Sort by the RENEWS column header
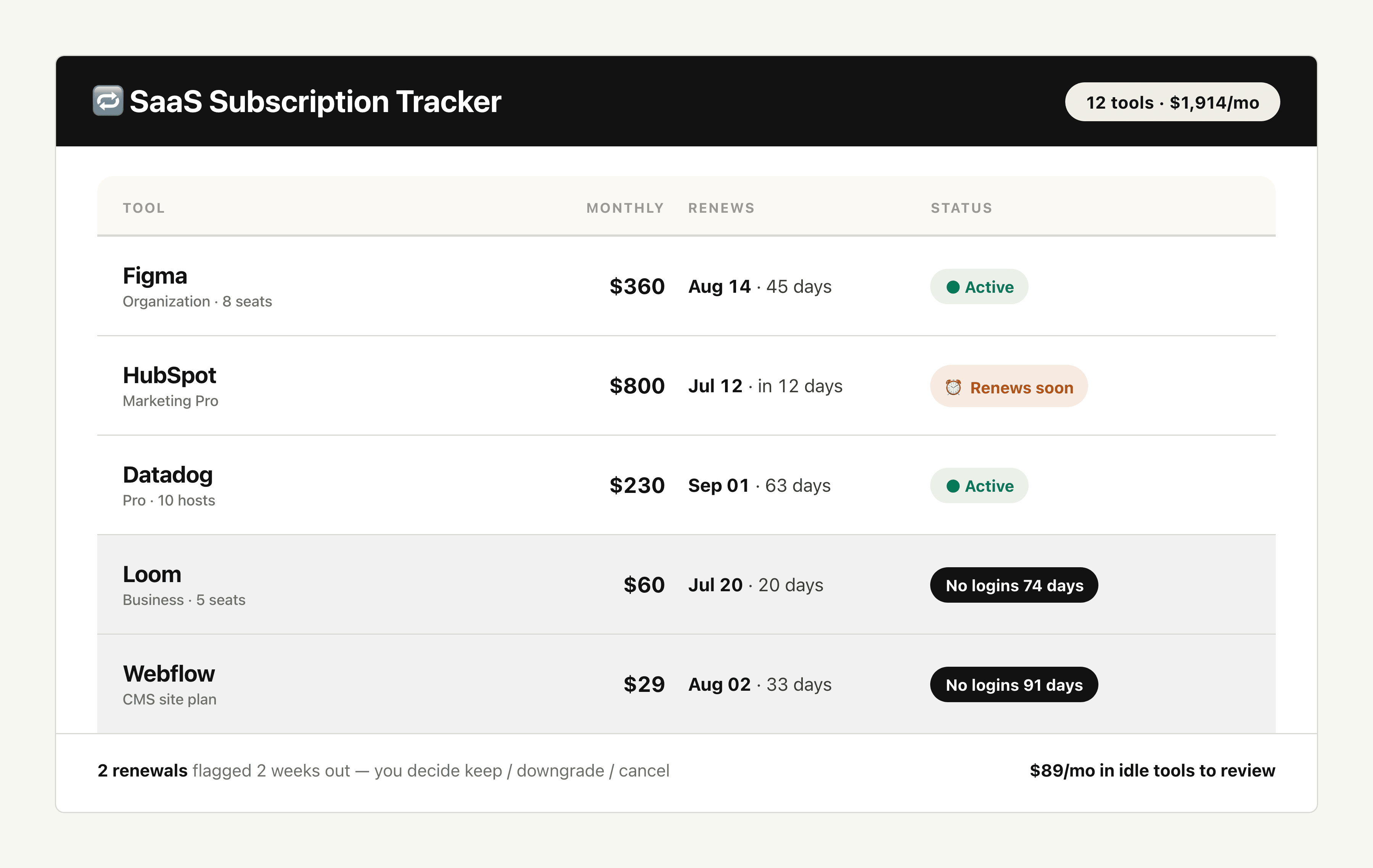This screenshot has width=1373, height=868. (x=721, y=208)
